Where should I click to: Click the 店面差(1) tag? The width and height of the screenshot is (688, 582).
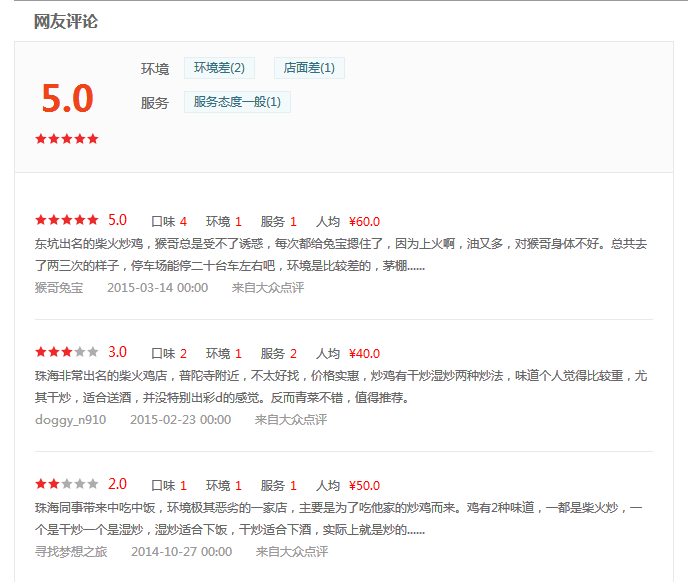coord(309,68)
